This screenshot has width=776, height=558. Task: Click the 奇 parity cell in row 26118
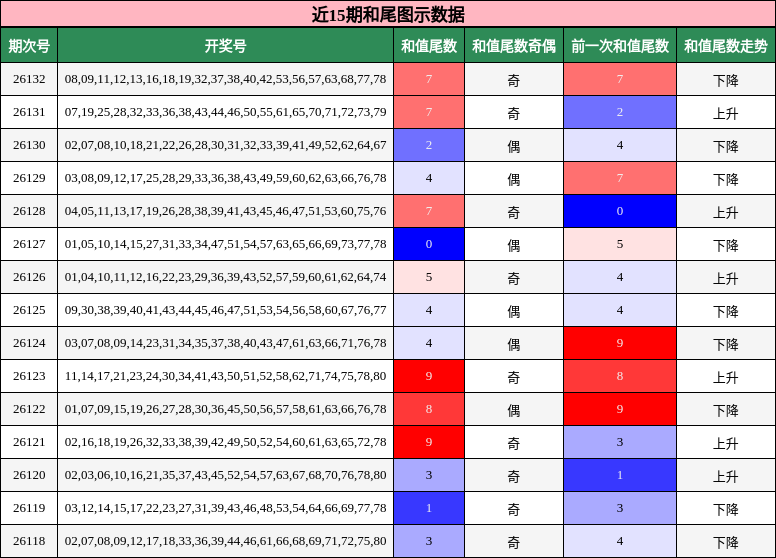(514, 541)
